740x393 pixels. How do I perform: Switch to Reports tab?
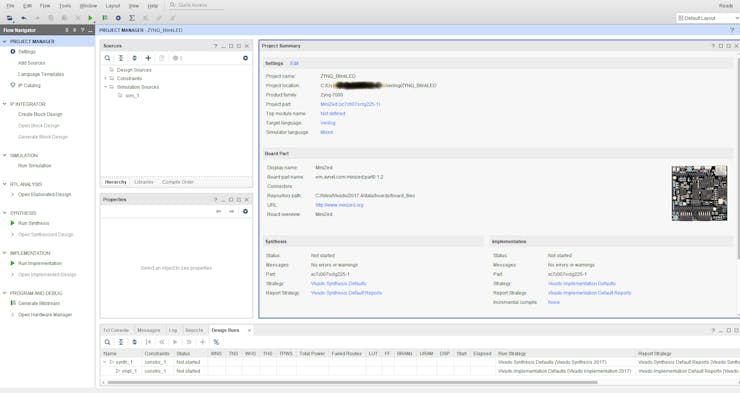click(194, 330)
